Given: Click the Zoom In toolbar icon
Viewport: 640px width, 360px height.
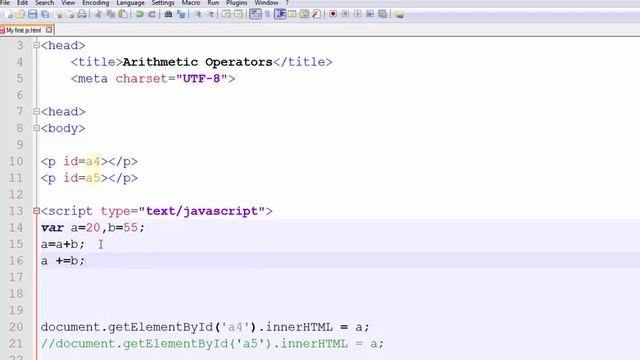Looking at the screenshot, I should coord(199,15).
